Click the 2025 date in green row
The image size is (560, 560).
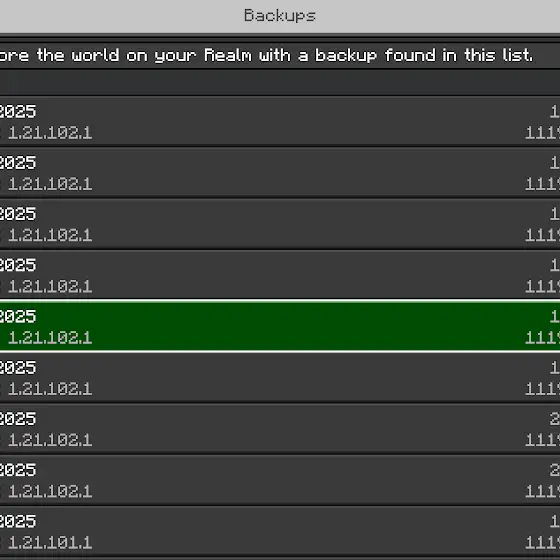click(x=18, y=316)
